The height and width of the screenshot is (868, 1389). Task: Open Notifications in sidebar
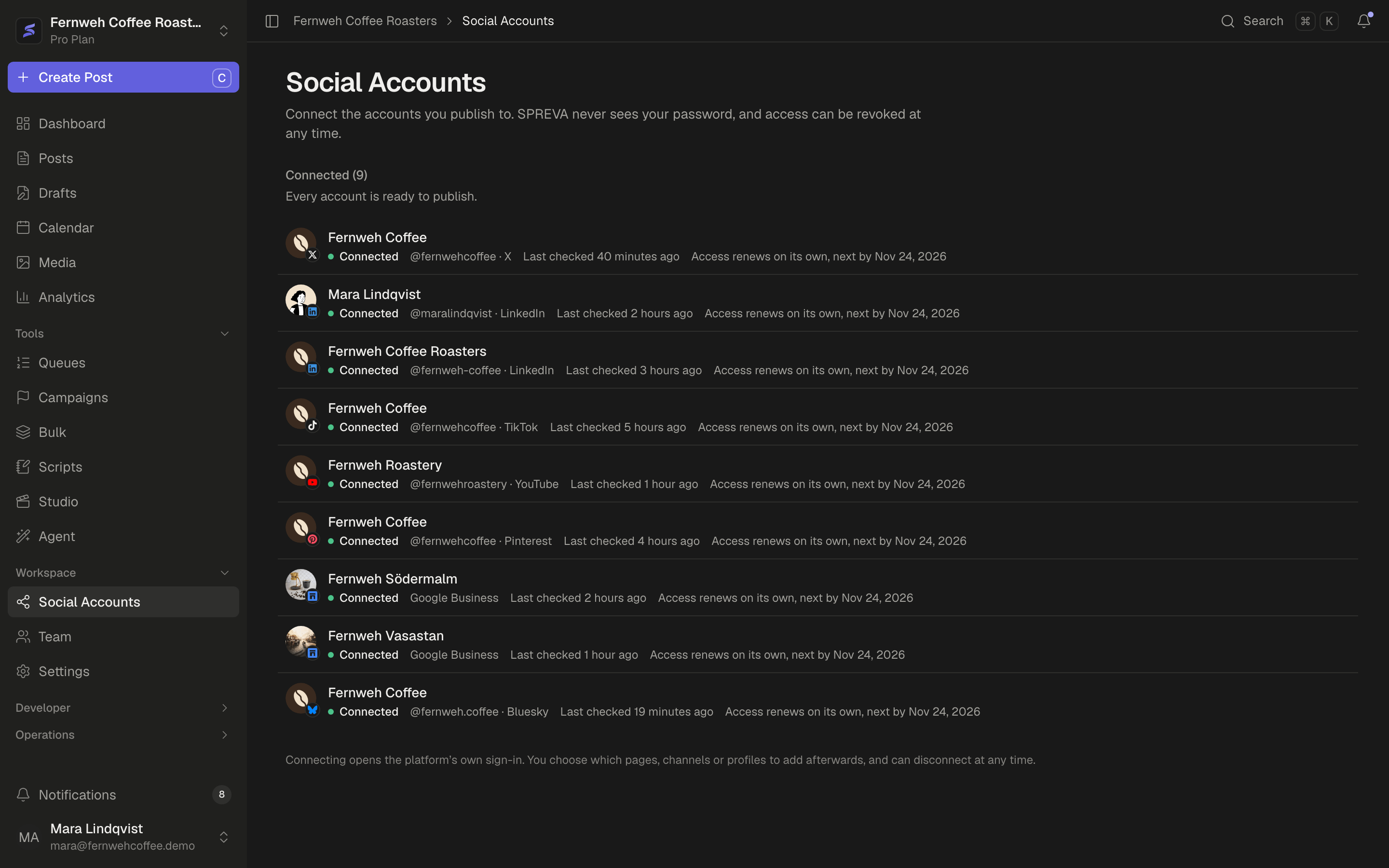(x=123, y=795)
